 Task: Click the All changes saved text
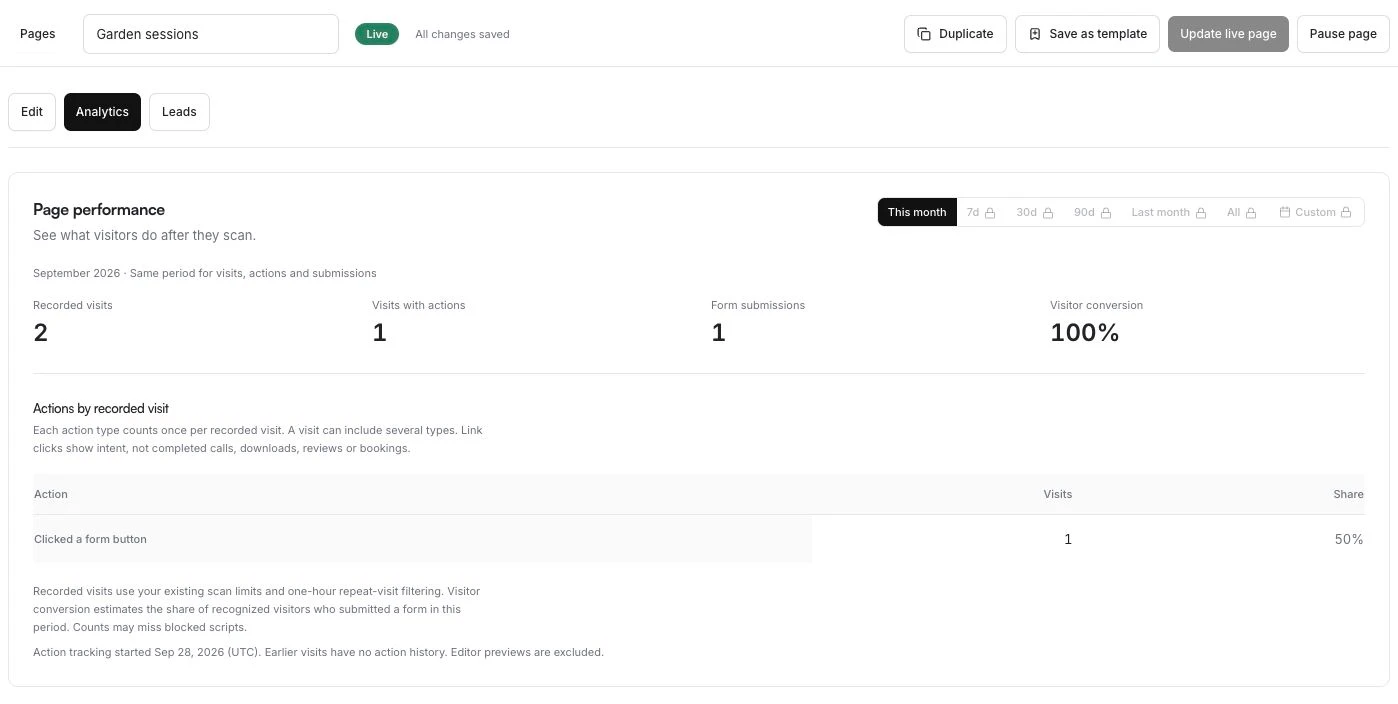point(462,34)
